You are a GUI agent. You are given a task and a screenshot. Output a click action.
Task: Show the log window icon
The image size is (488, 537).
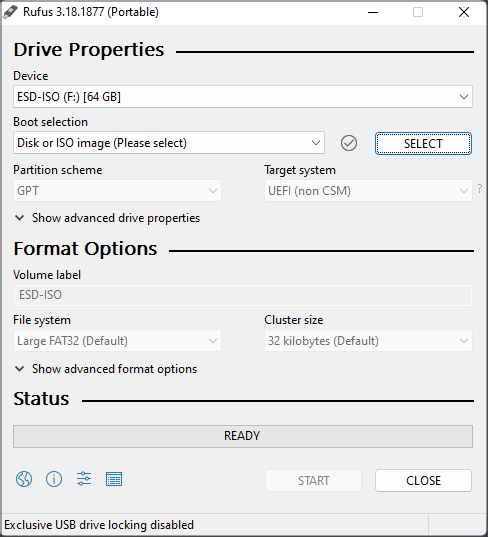(x=114, y=479)
